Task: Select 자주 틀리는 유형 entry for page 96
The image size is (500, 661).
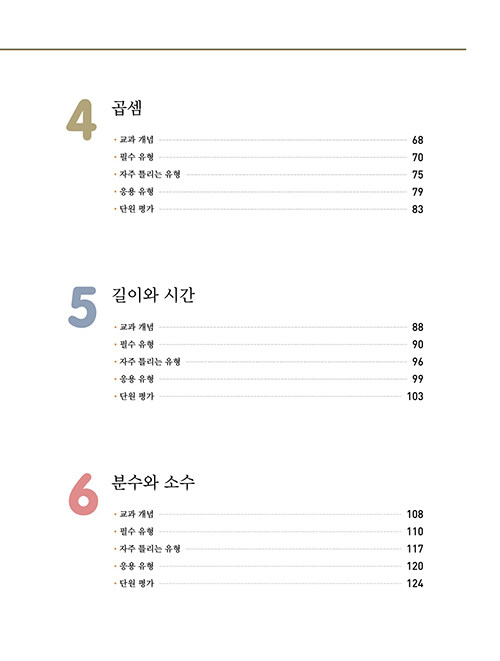Action: pos(150,361)
